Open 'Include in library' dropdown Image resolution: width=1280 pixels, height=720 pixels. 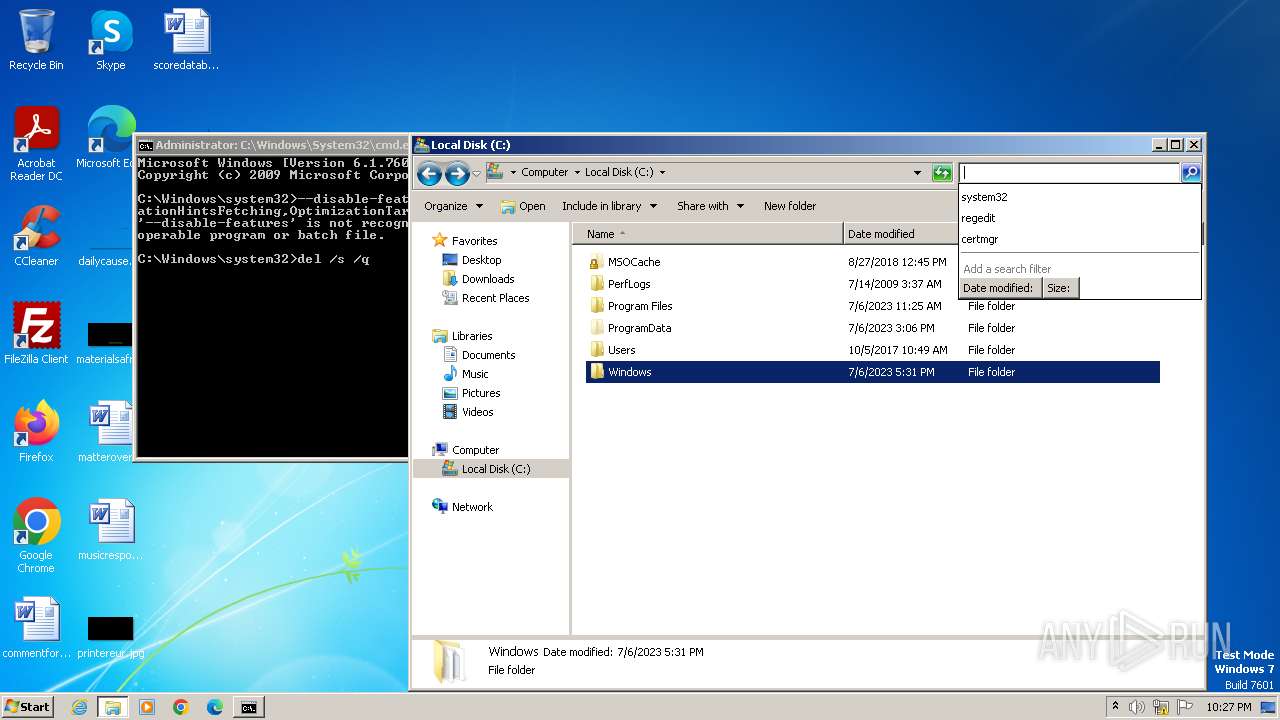[x=609, y=206]
